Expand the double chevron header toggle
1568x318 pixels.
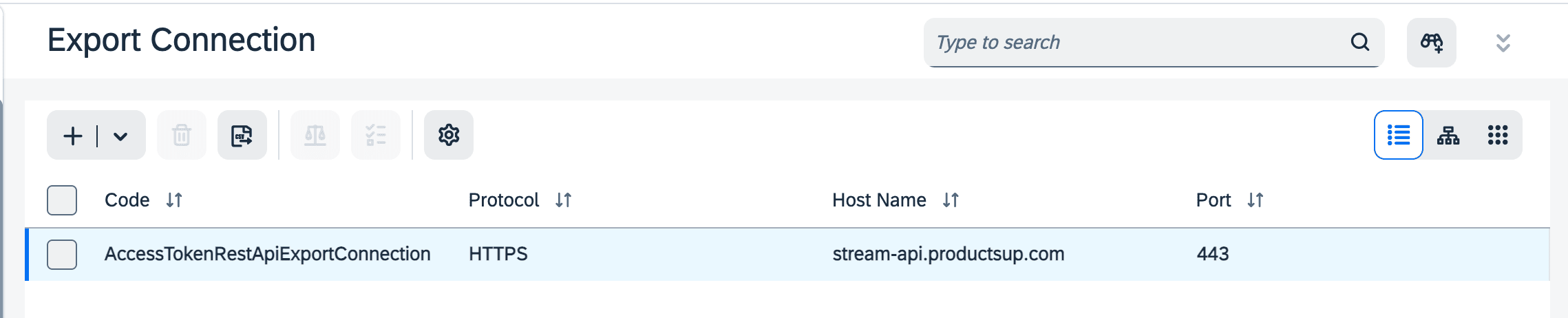click(x=1503, y=43)
